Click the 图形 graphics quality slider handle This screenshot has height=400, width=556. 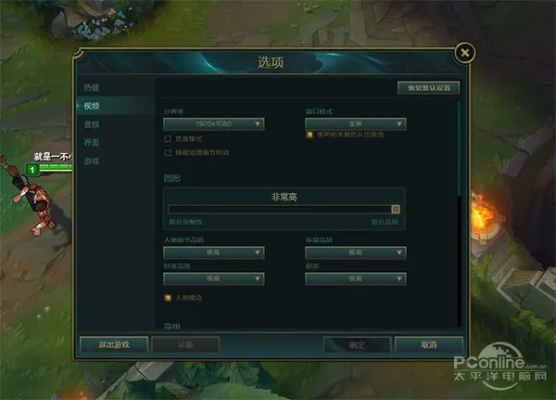click(x=396, y=209)
